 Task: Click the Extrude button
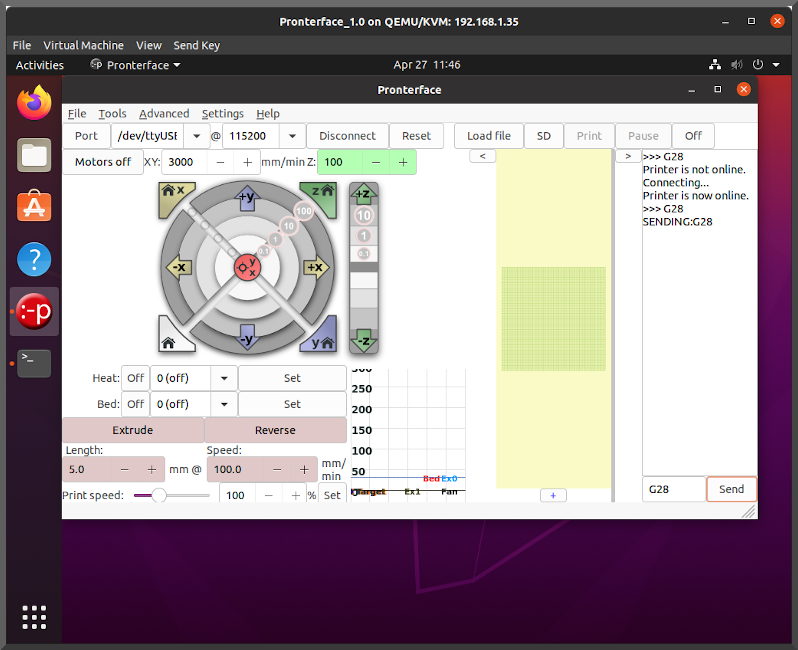coord(133,430)
